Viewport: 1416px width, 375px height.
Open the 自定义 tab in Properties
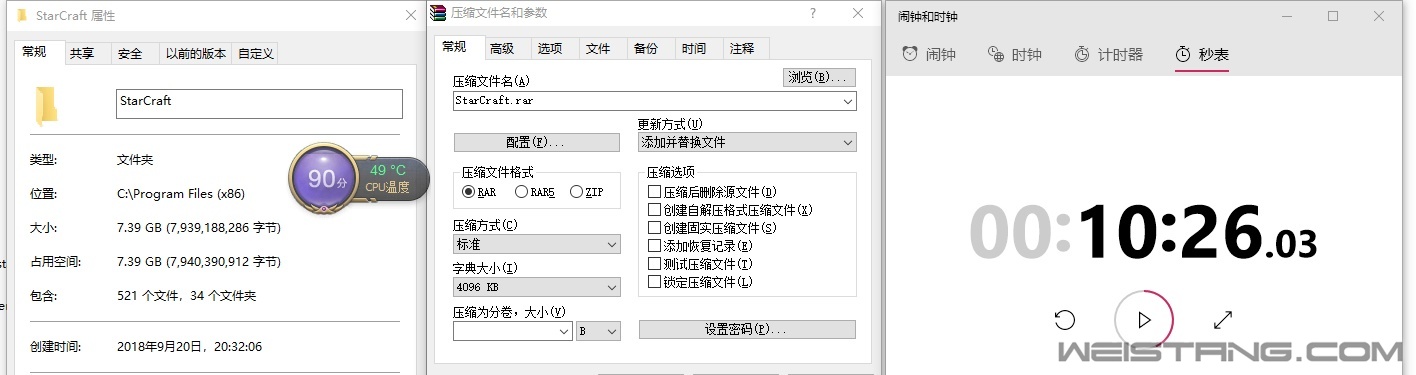[256, 54]
